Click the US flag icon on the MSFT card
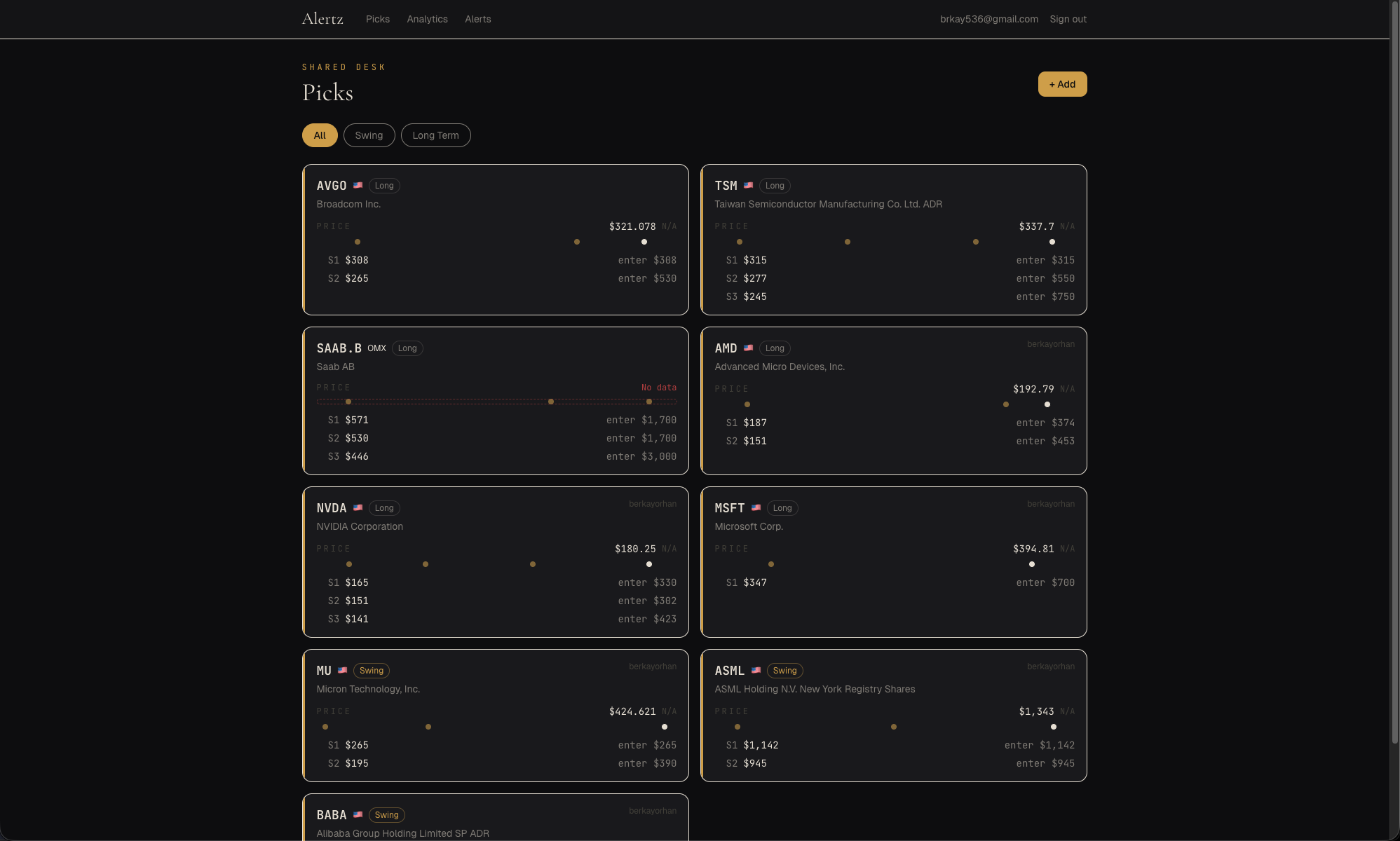 (756, 508)
